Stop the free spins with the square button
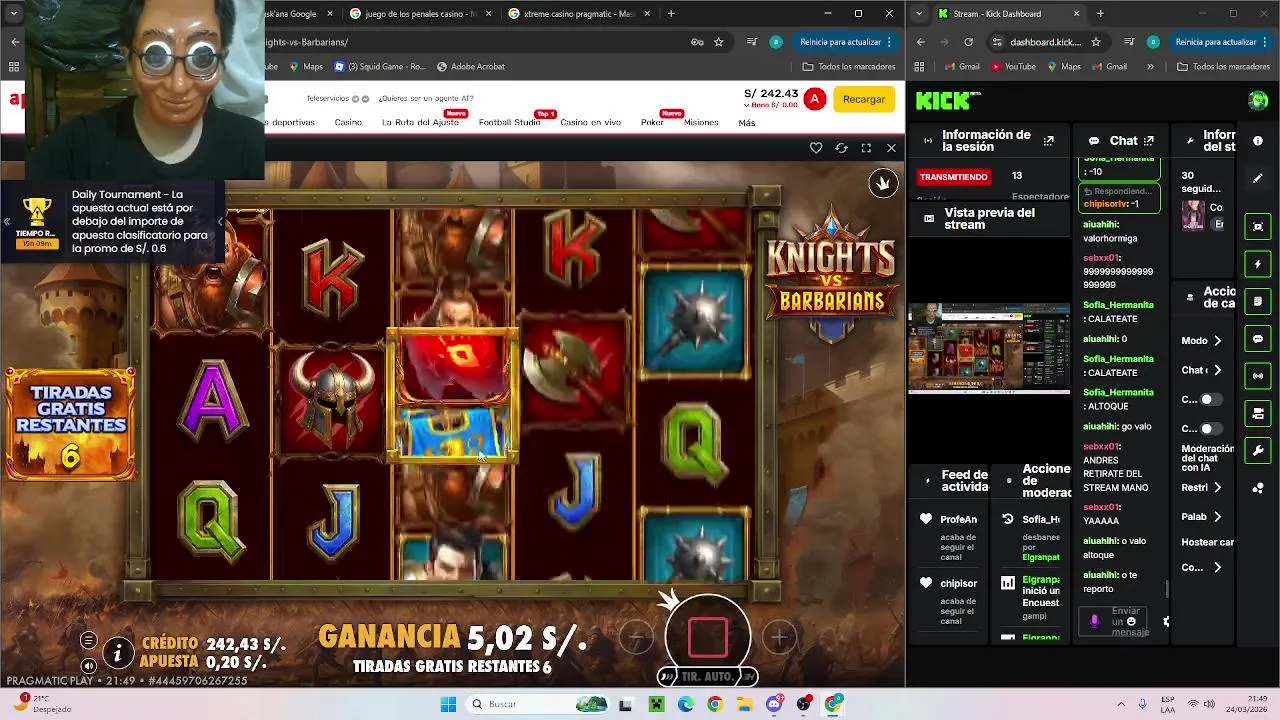1280x720 pixels. 707,636
